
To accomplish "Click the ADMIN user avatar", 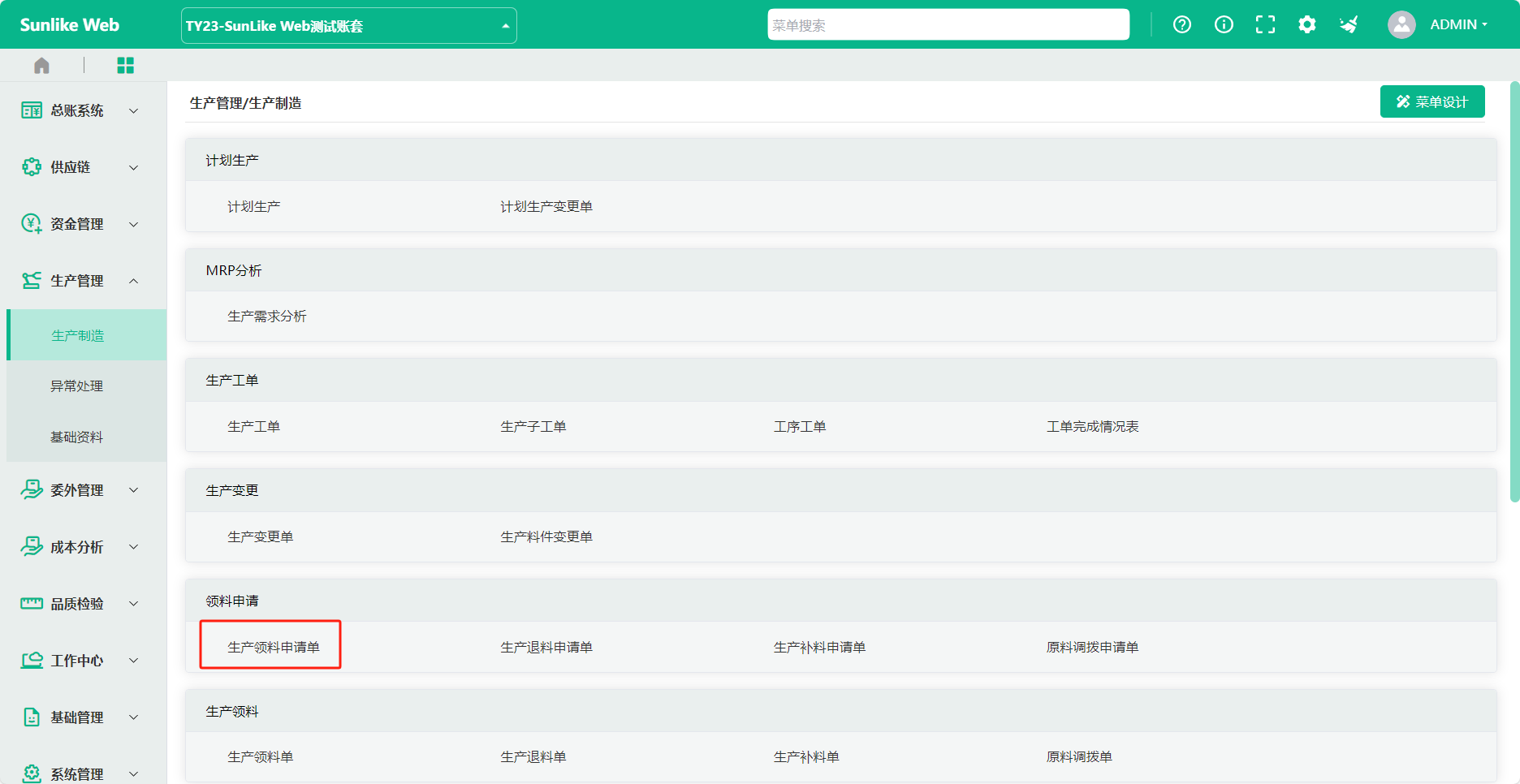I will (1401, 24).
